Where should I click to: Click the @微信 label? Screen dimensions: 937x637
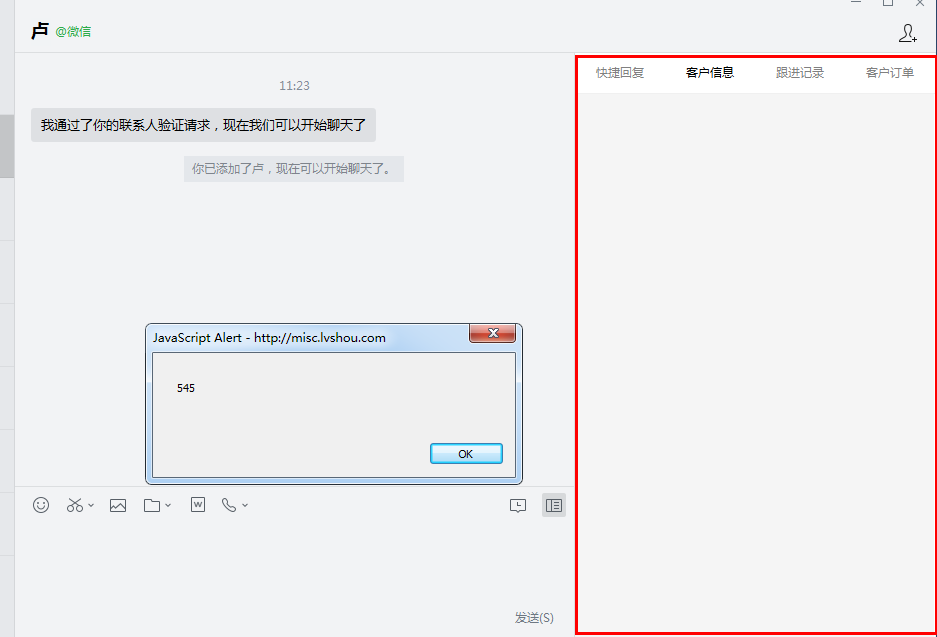pyautogui.click(x=73, y=32)
